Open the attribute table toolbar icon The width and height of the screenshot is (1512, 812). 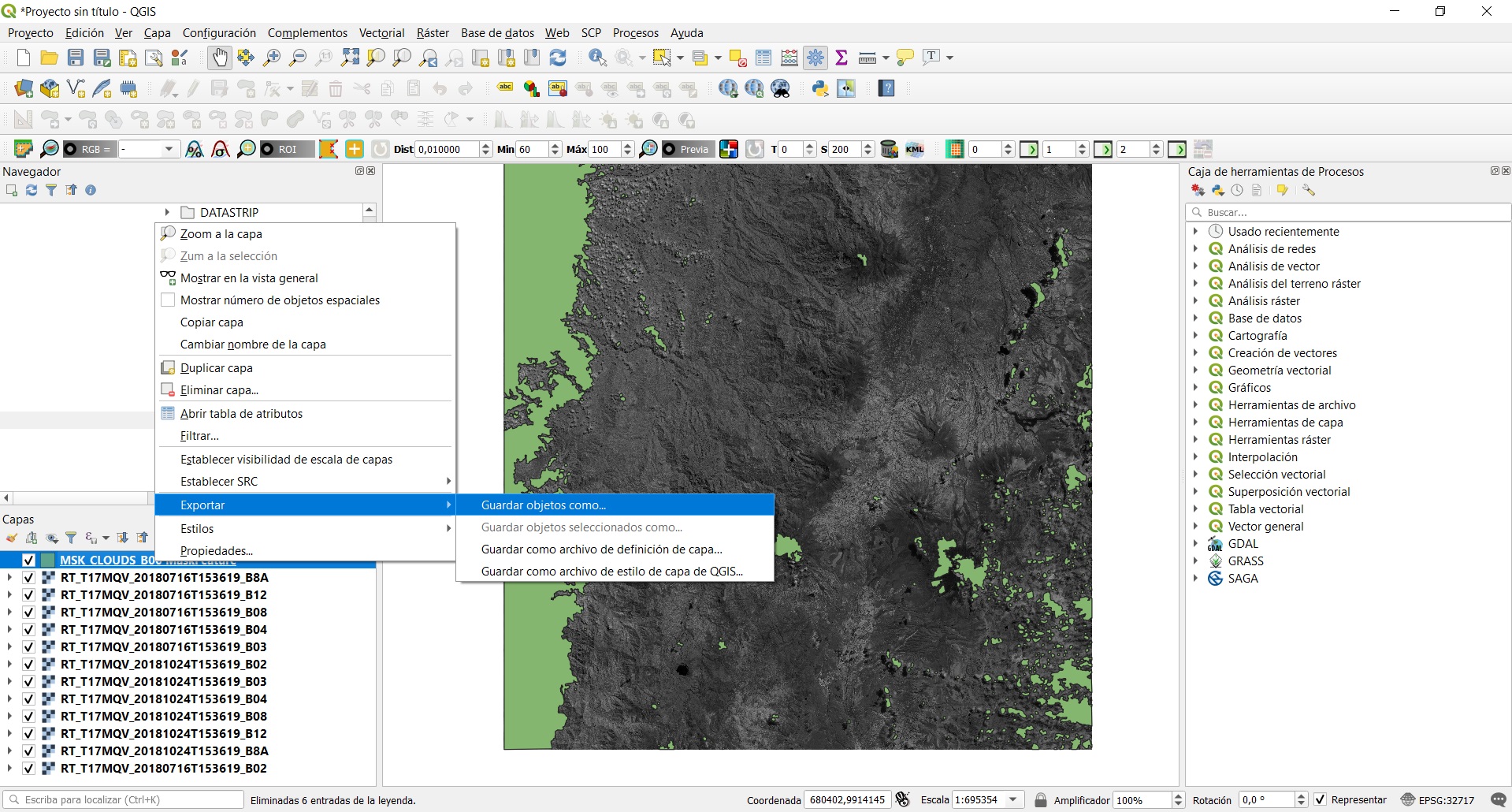763,58
